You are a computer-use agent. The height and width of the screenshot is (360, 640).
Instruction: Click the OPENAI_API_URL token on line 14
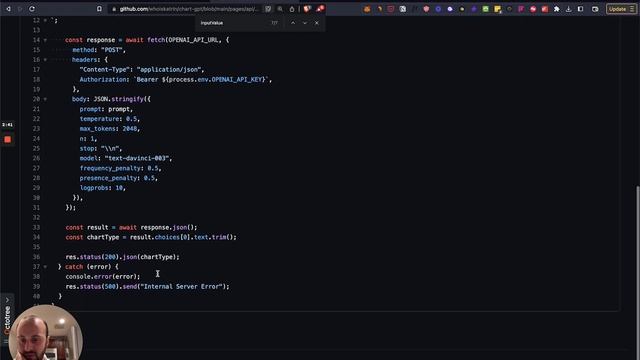coord(193,40)
